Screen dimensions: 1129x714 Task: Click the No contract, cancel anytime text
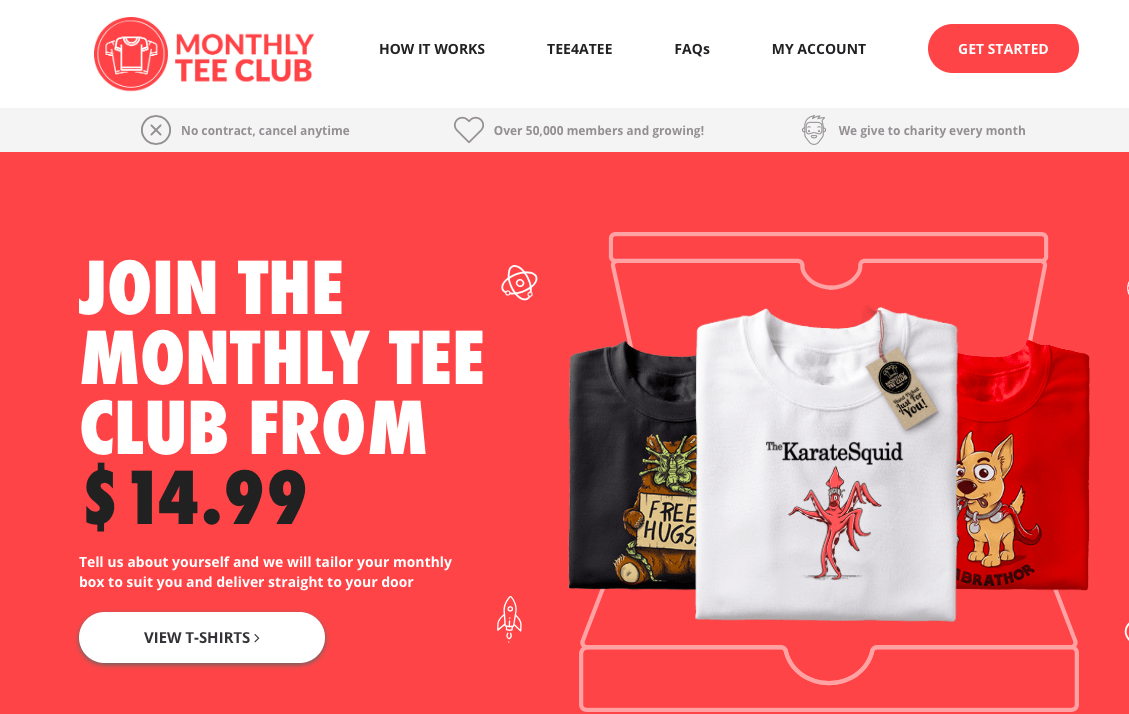point(265,130)
